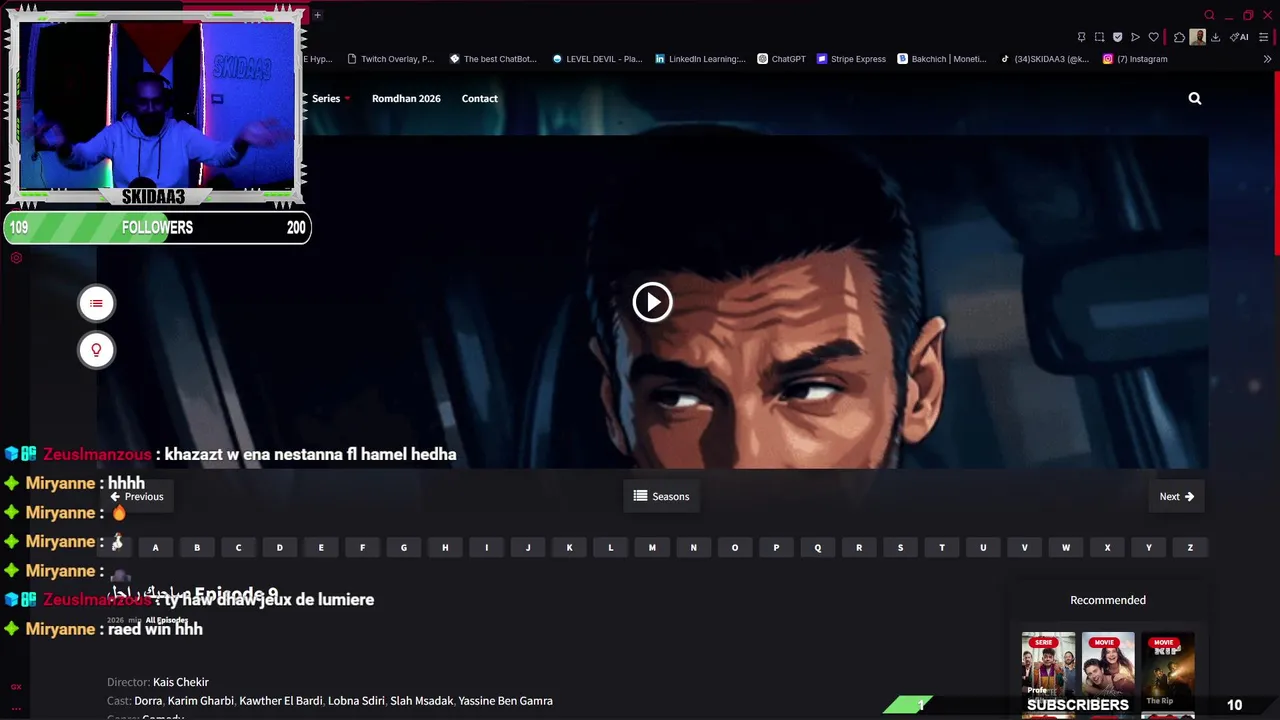Image resolution: width=1280 pixels, height=720 pixels.
Task: Open the ad blocker shield icon
Action: (x=1117, y=37)
